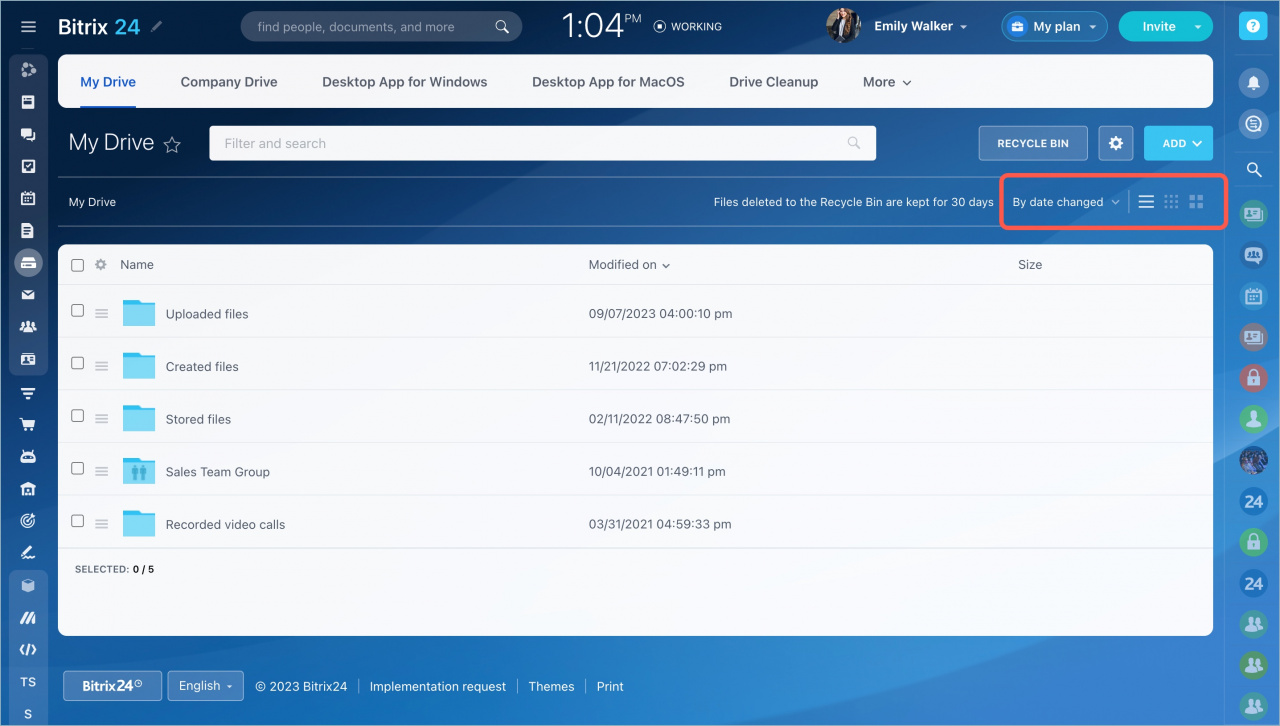Click the Bitrix24 footer button
This screenshot has width=1280, height=726.
112,686
